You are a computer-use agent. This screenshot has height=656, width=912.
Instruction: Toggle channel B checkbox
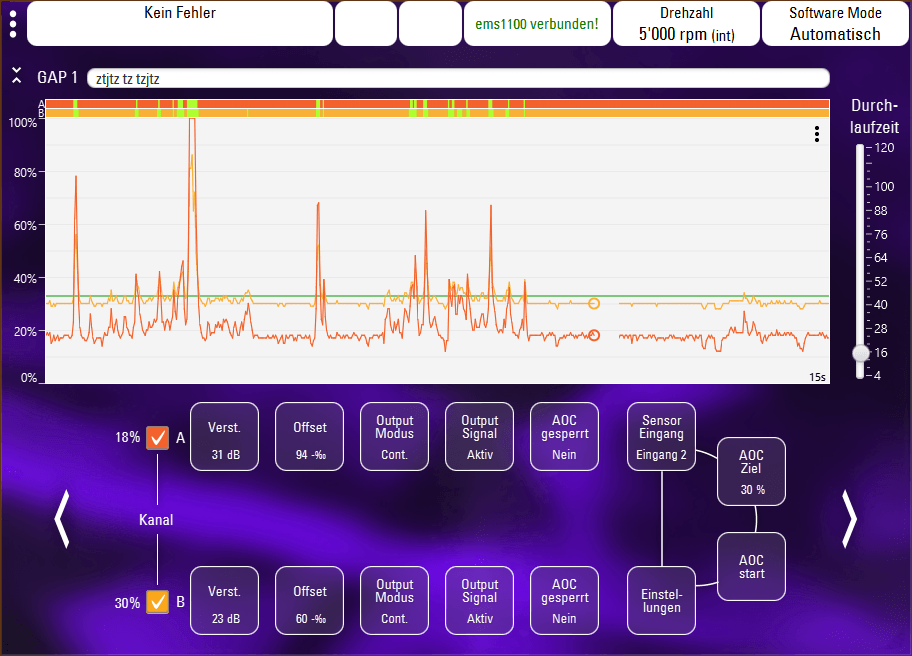pos(158,602)
